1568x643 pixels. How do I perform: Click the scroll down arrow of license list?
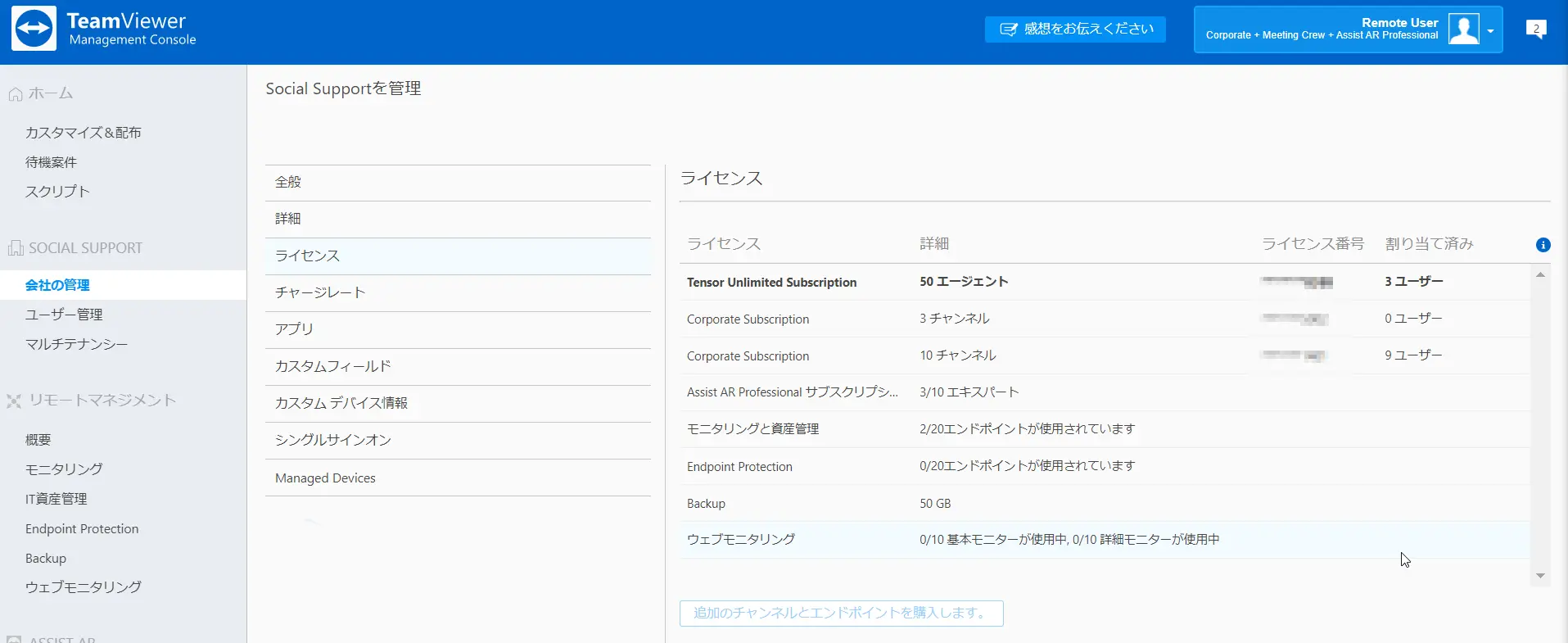(x=1540, y=576)
